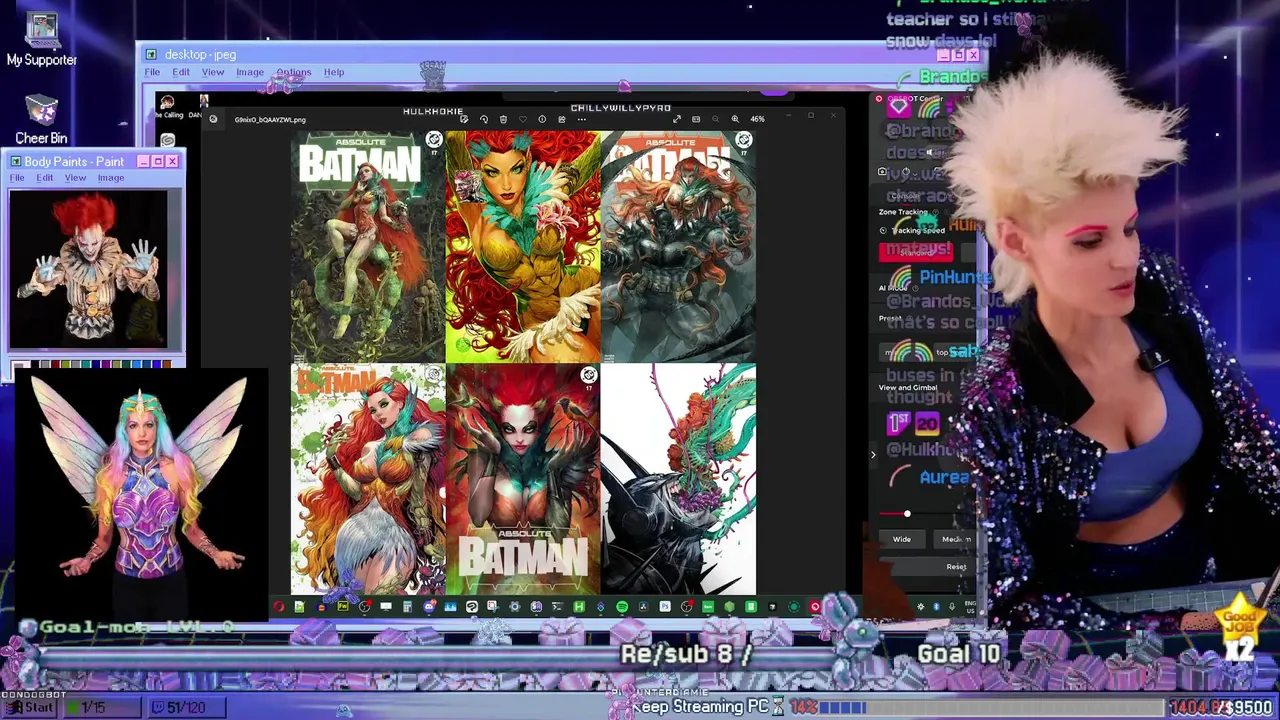Open the file Info icon in Photos
The height and width of the screenshot is (720, 1280).
[542, 119]
